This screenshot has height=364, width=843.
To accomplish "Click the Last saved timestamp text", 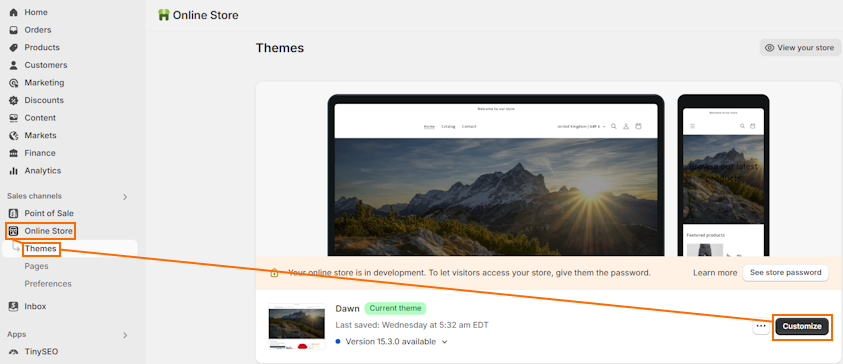I will pos(412,325).
